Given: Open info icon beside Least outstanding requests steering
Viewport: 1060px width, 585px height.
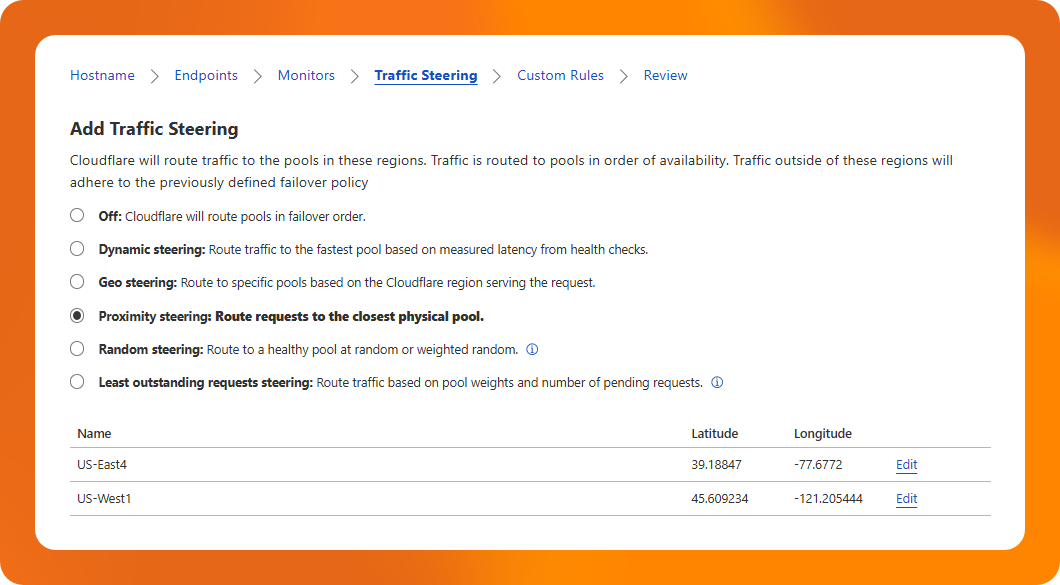Looking at the screenshot, I should point(717,383).
